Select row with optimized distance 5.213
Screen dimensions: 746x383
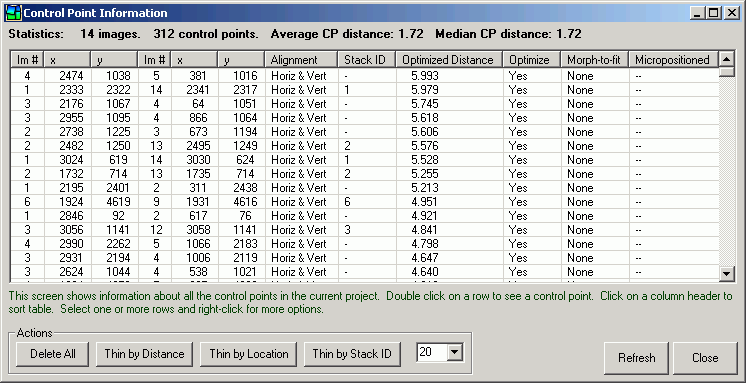click(365, 188)
